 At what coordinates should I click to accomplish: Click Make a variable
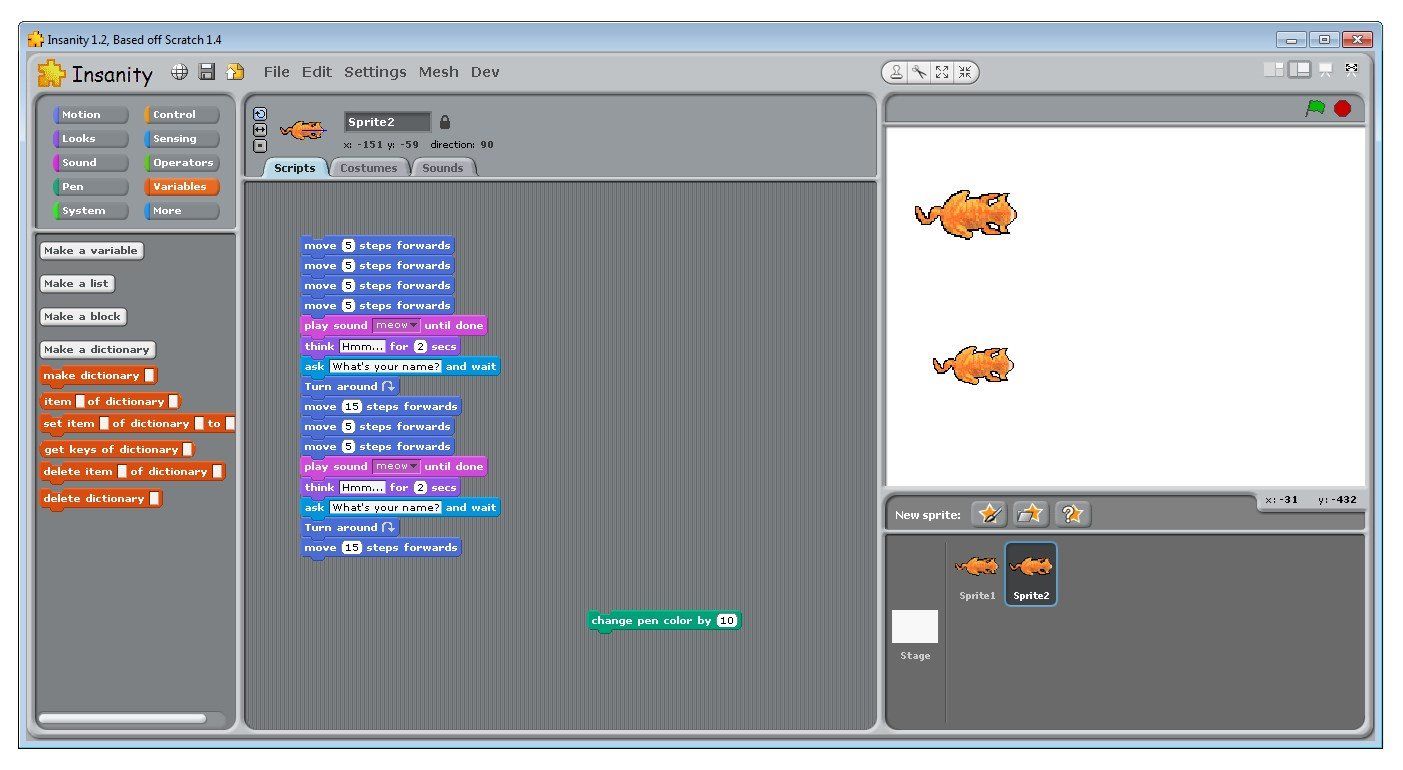pyautogui.click(x=91, y=251)
